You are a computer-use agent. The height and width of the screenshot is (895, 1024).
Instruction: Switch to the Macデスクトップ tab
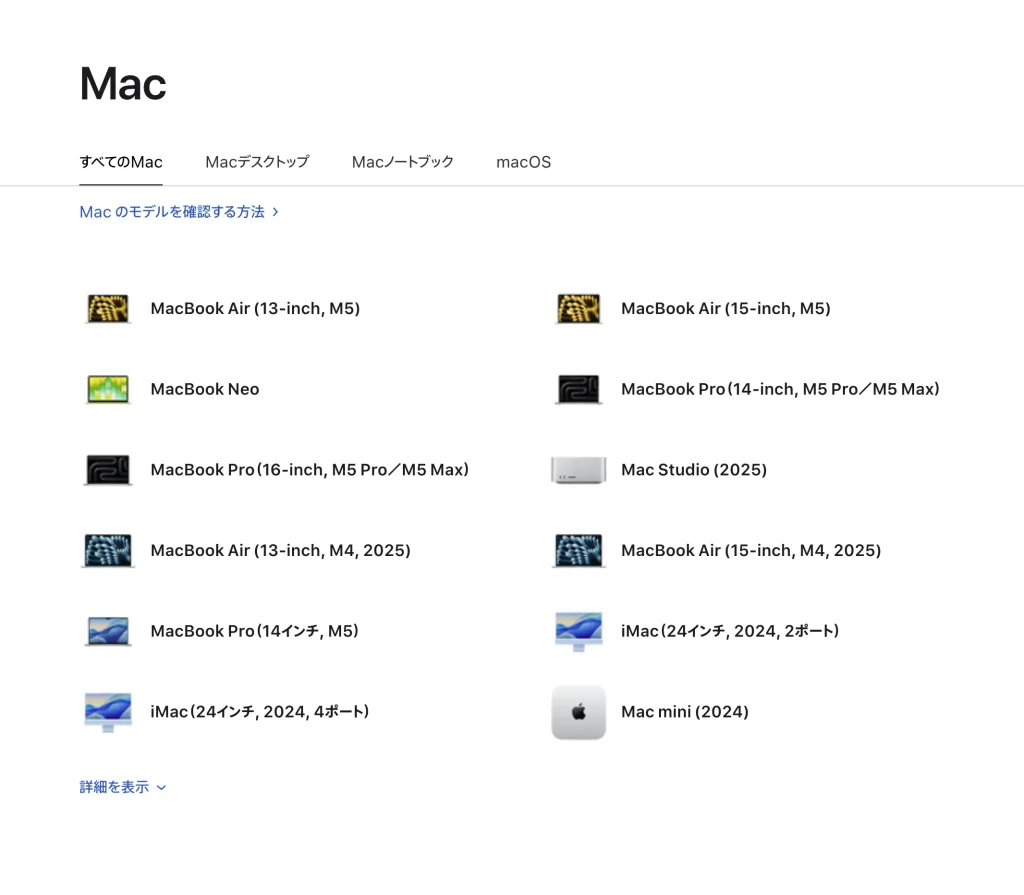[x=257, y=162]
